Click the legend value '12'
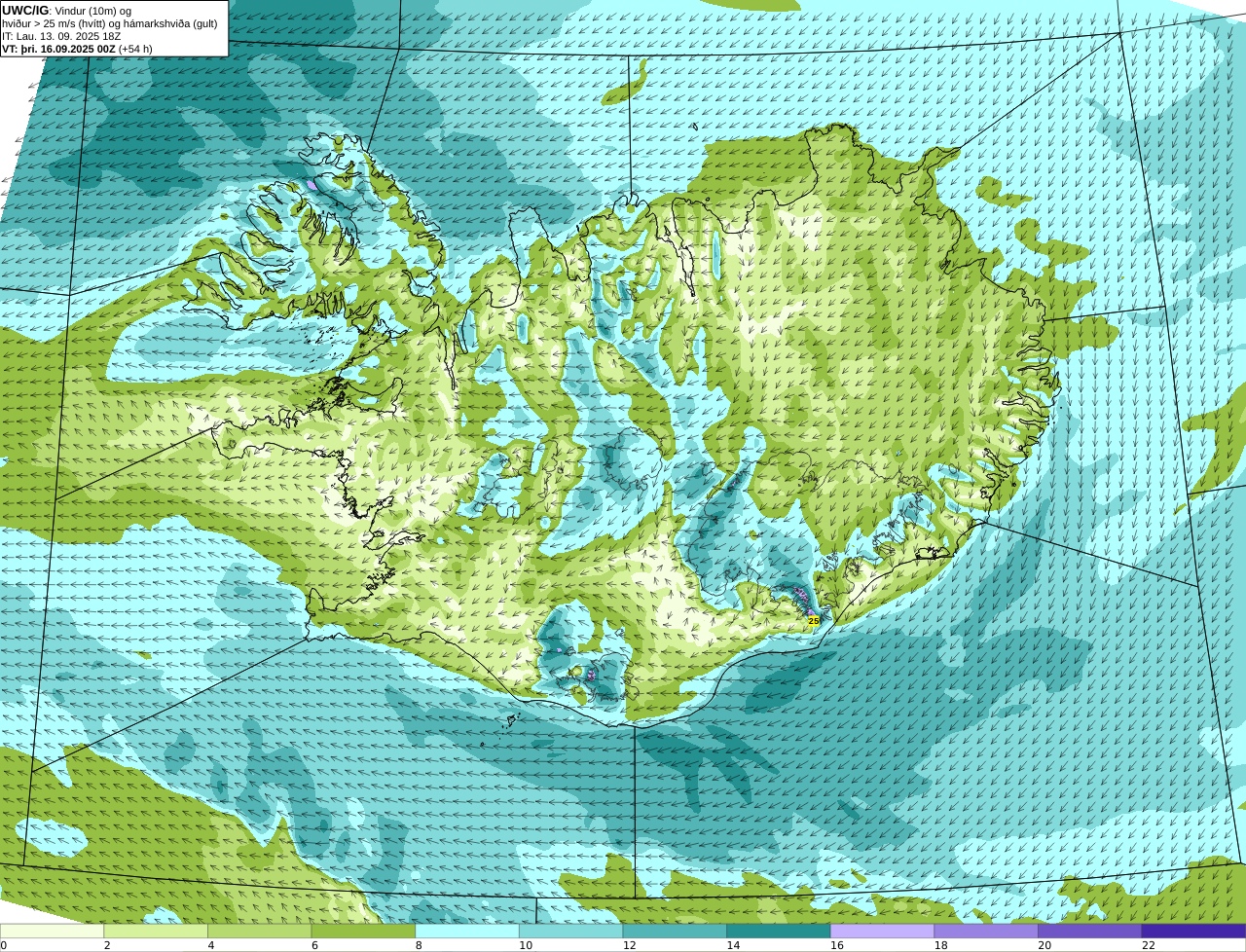This screenshot has width=1246, height=952. pos(629,945)
